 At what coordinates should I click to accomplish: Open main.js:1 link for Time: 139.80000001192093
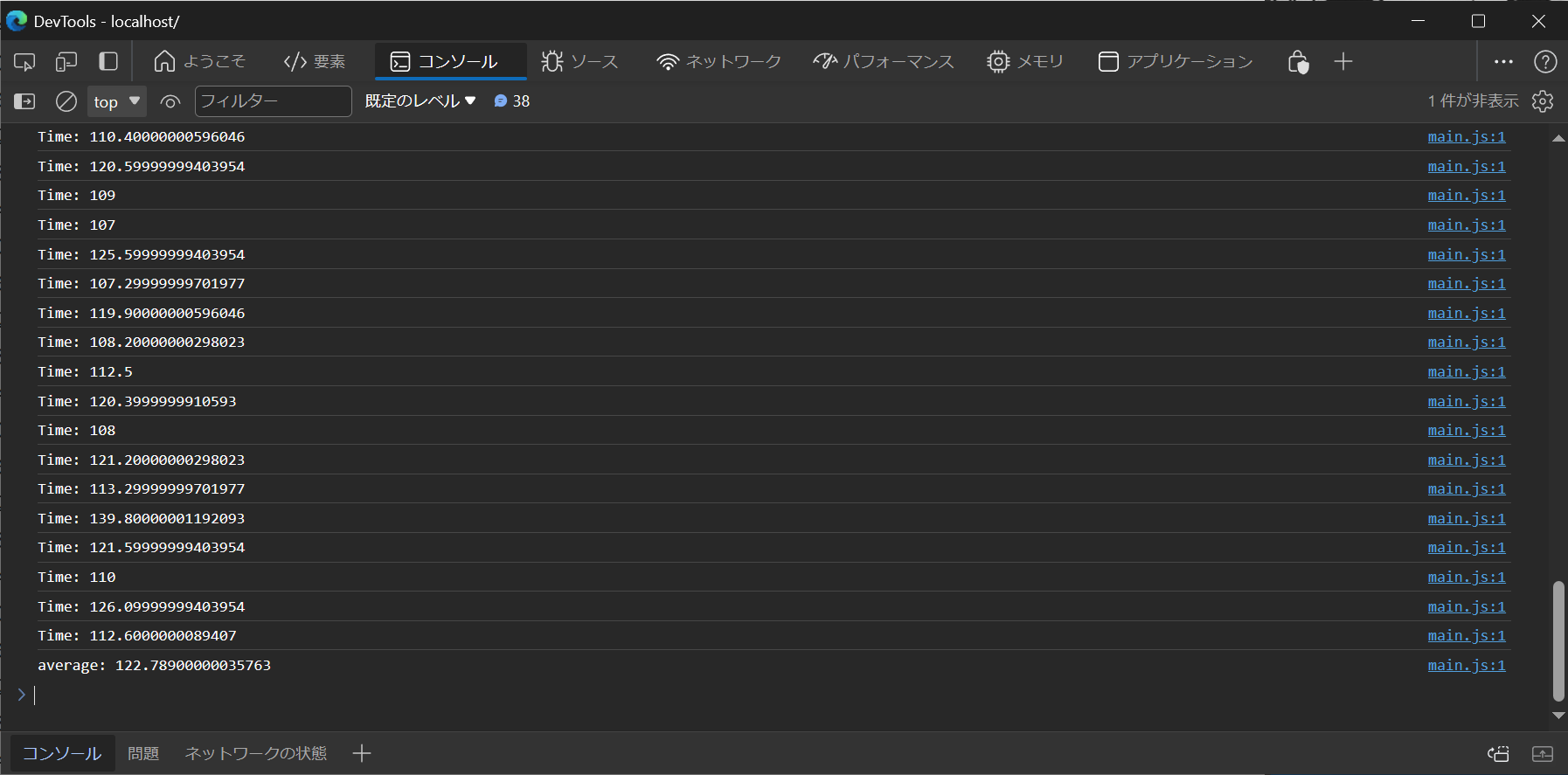[1467, 519]
